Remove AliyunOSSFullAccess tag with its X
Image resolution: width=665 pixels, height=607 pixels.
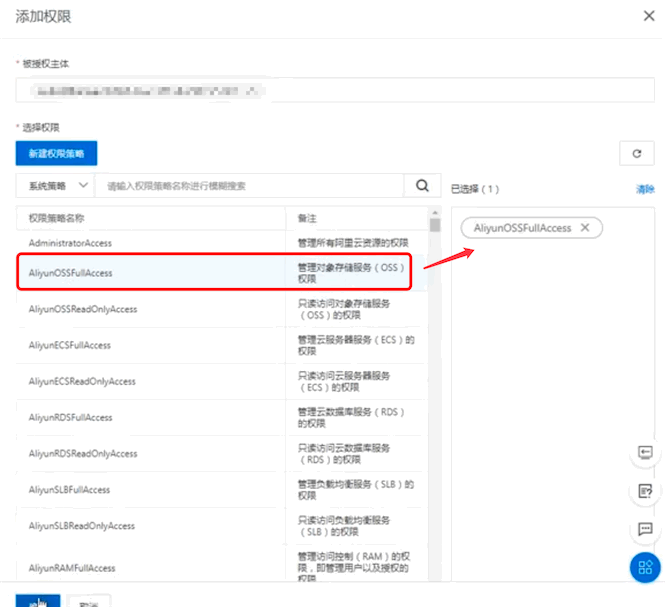pos(585,227)
